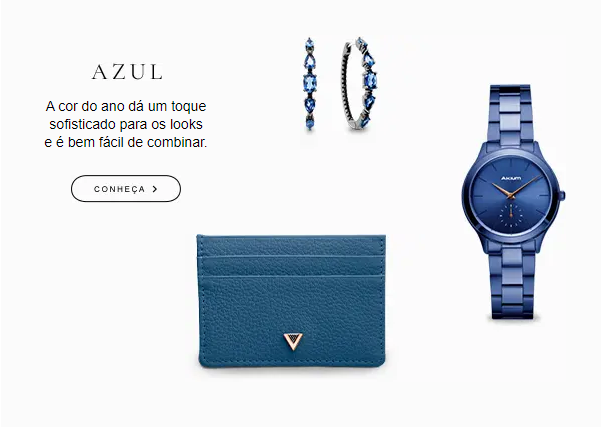Viewport: 603px width, 427px height.
Task: Open the blue Akium watch product image
Action: [513, 202]
